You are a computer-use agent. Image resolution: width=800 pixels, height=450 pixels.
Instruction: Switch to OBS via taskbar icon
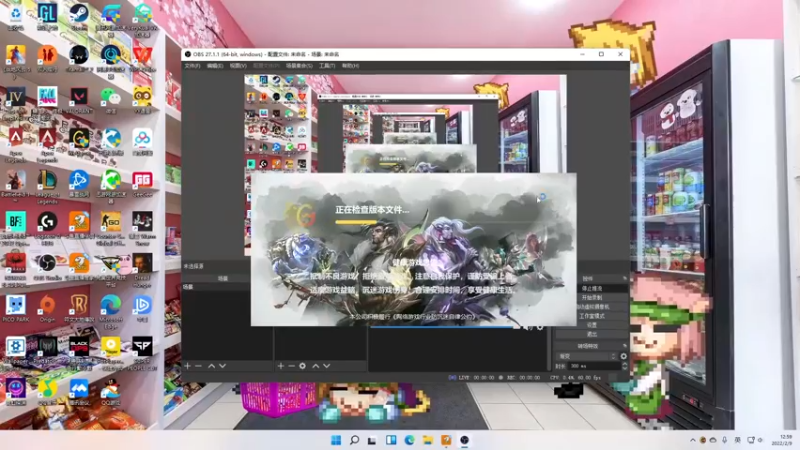click(x=464, y=440)
